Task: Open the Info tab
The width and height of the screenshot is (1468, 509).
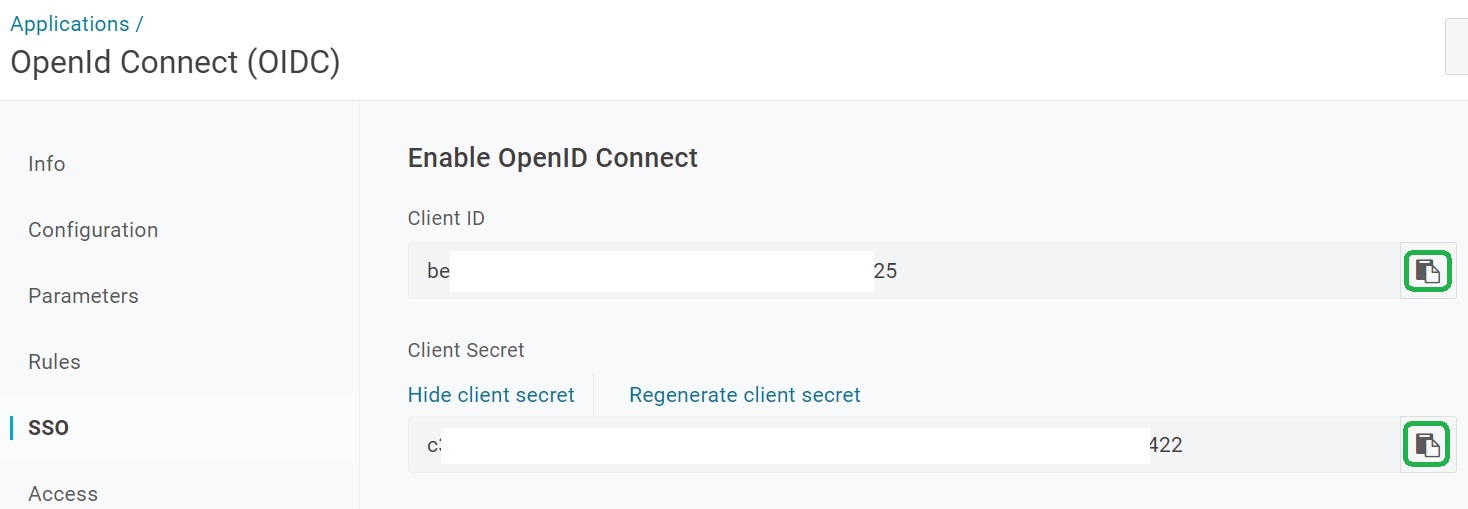Action: tap(47, 164)
